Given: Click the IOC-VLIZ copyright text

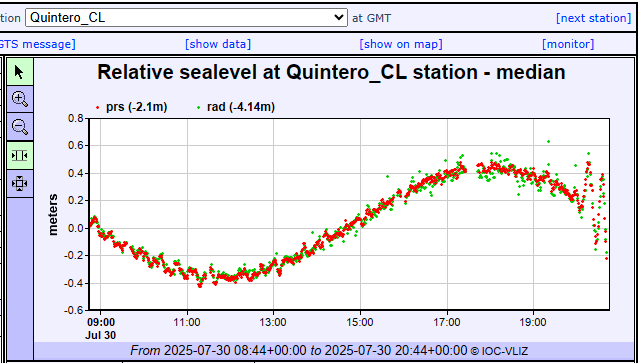Looking at the screenshot, I should coord(499,350).
